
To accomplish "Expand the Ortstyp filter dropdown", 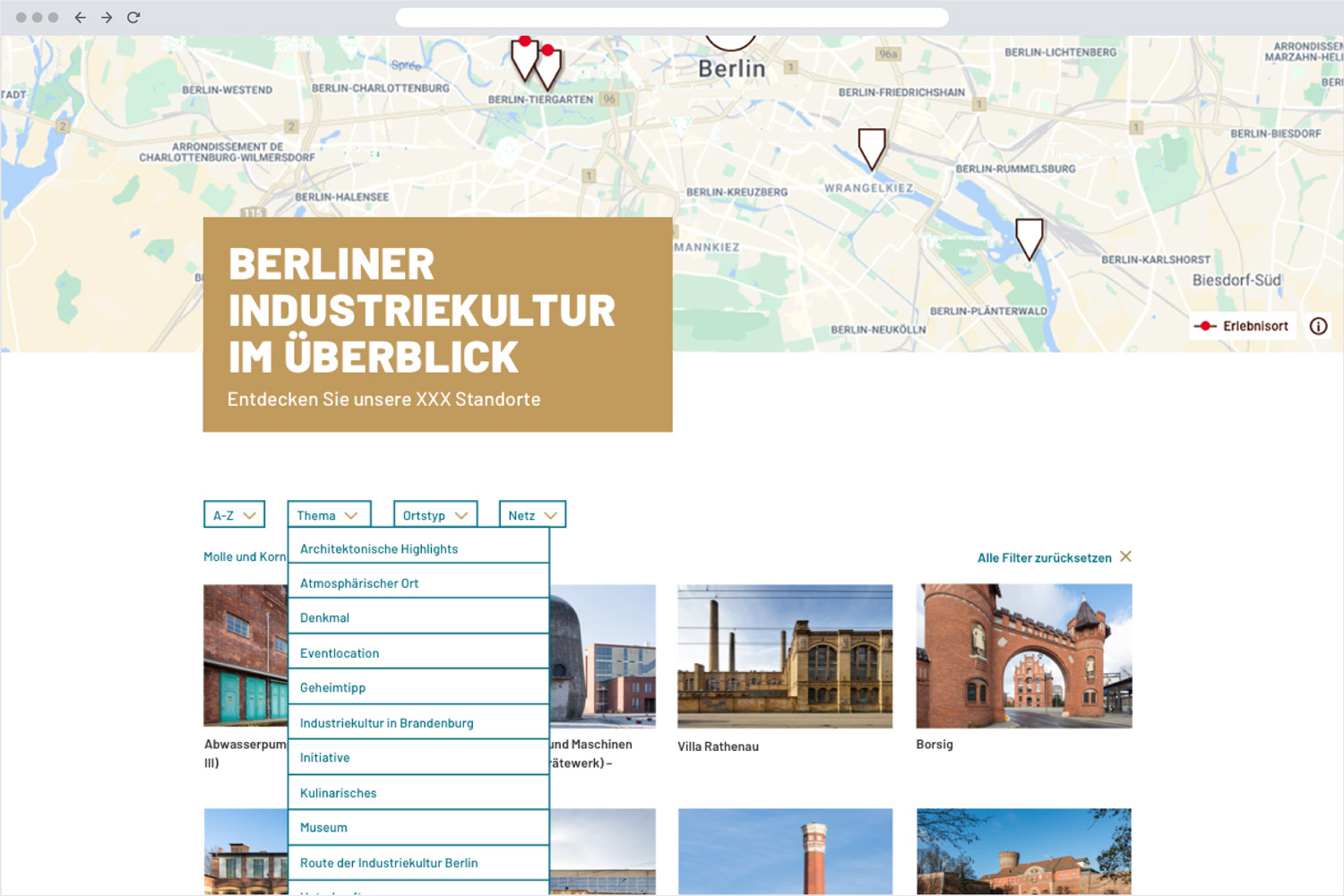I will [x=435, y=513].
